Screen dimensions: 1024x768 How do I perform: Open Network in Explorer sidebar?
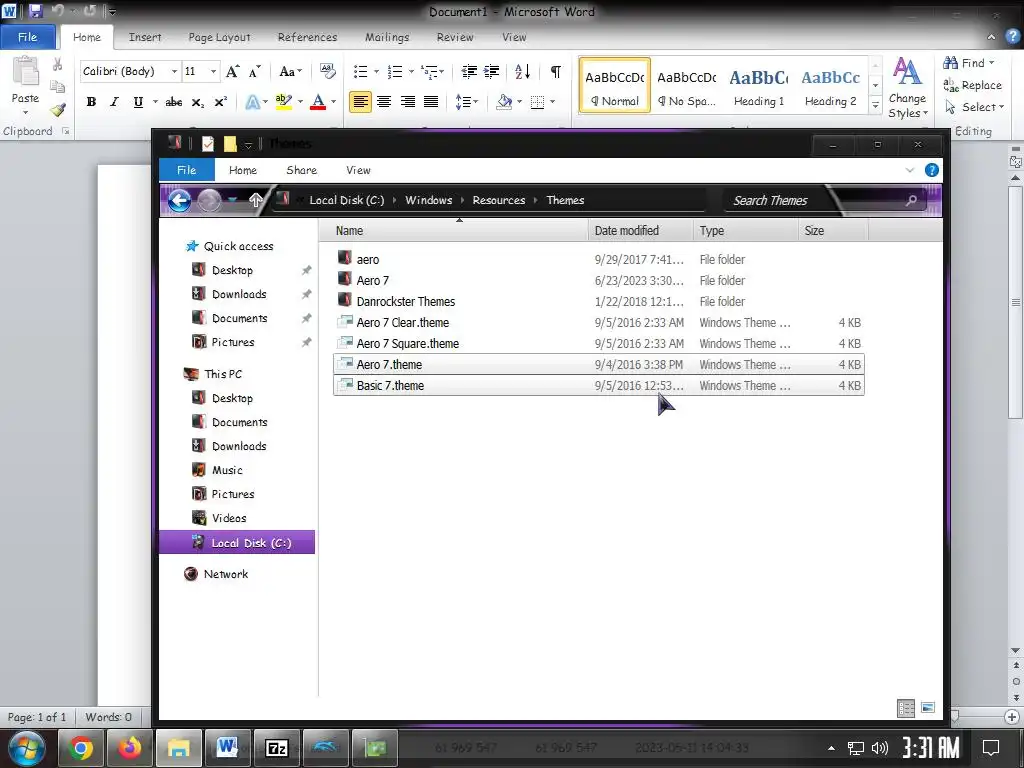[225, 574]
